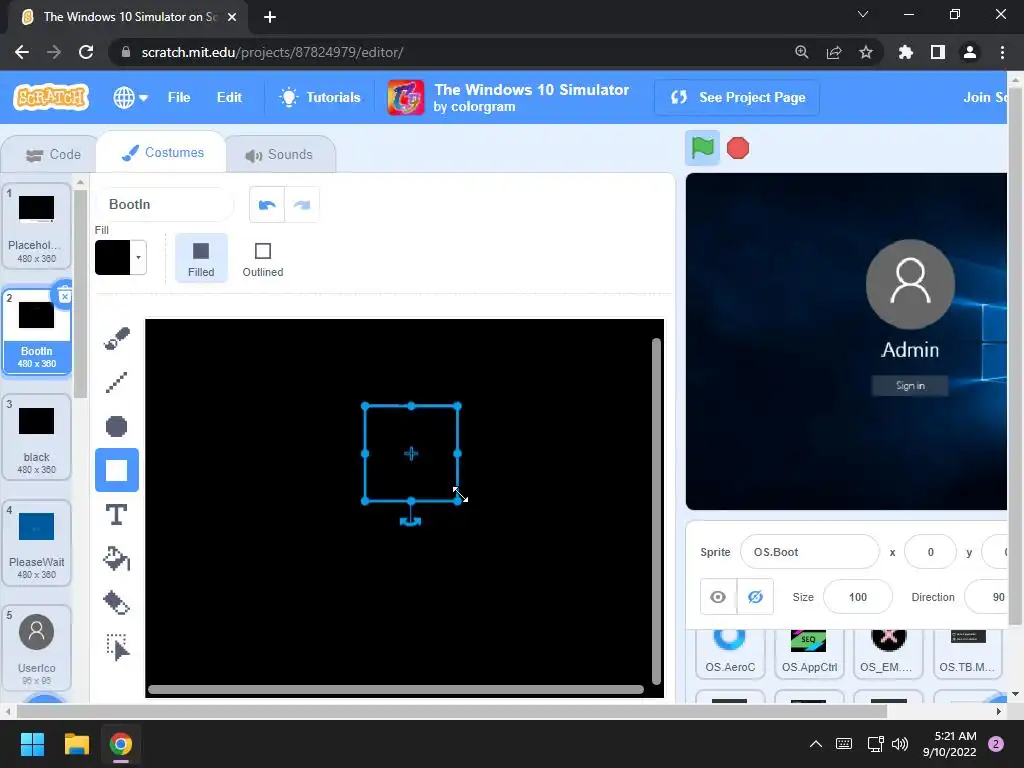Open the Chrome side panel icon
The image size is (1024, 768).
coord(938,52)
